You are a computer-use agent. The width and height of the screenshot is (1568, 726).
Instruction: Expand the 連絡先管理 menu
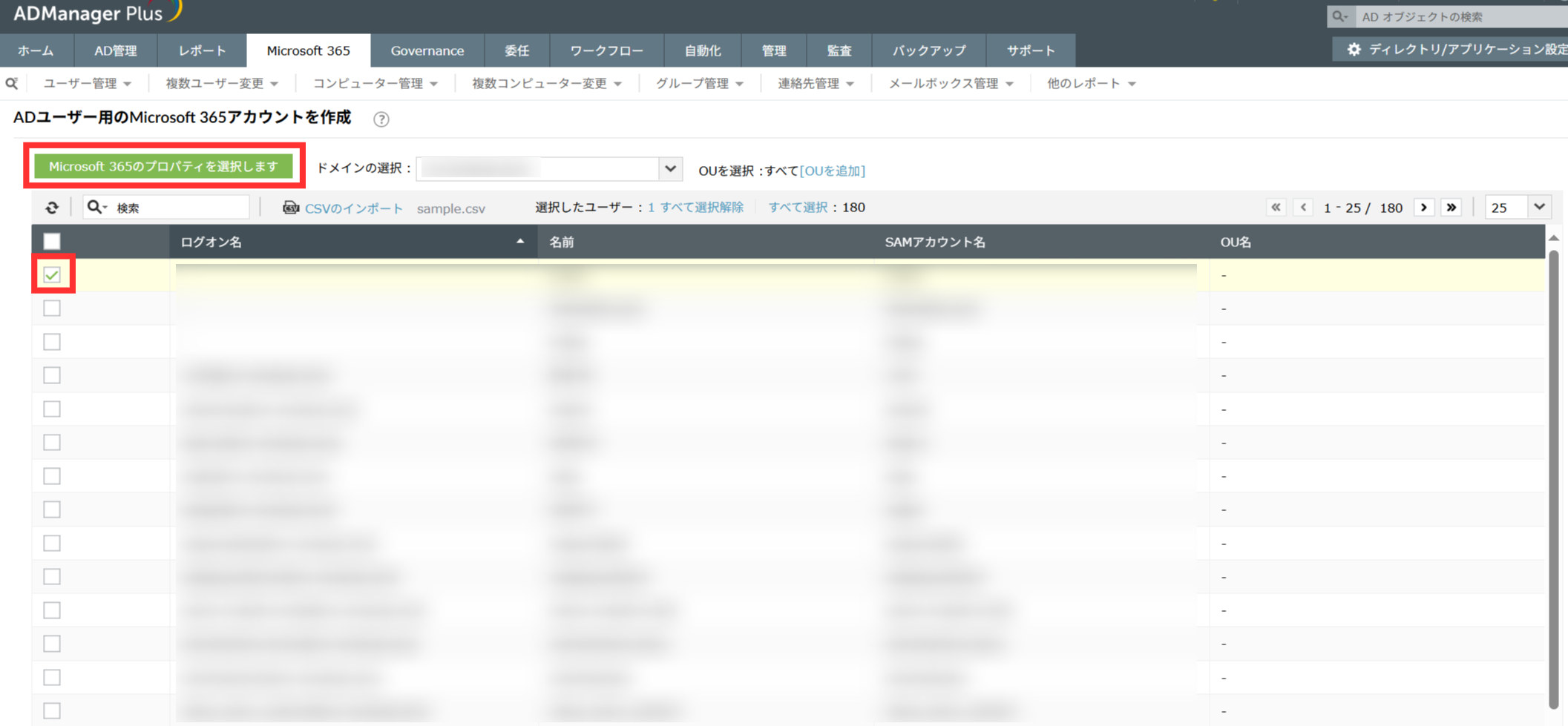(x=816, y=84)
